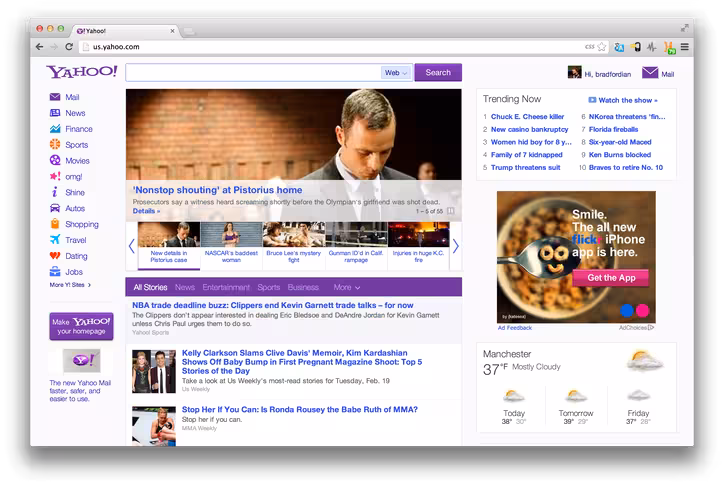This screenshot has height=488, width=724.
Task: Click the Get the App button
Action: 611,278
